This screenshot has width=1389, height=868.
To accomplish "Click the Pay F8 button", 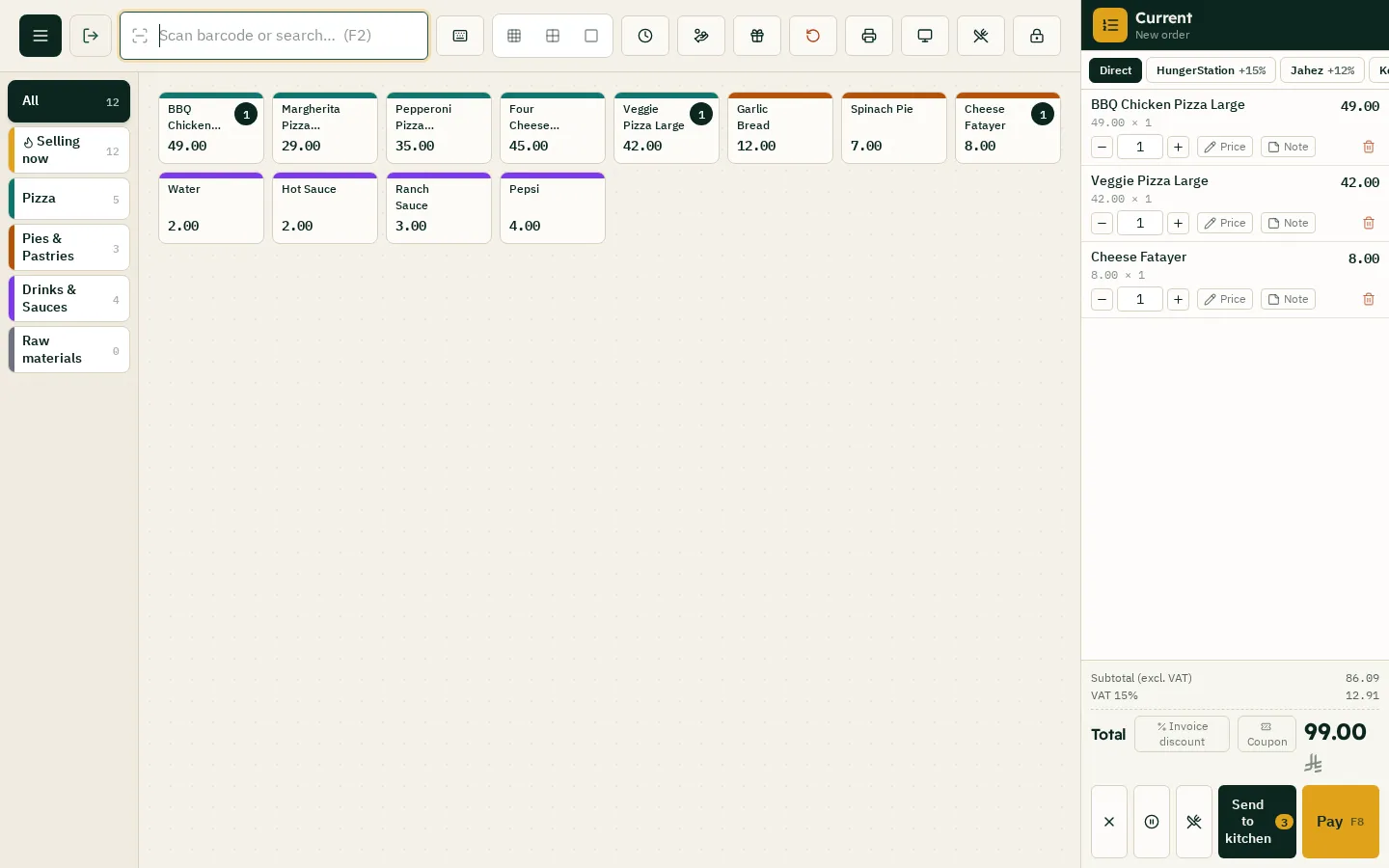I will (1341, 822).
